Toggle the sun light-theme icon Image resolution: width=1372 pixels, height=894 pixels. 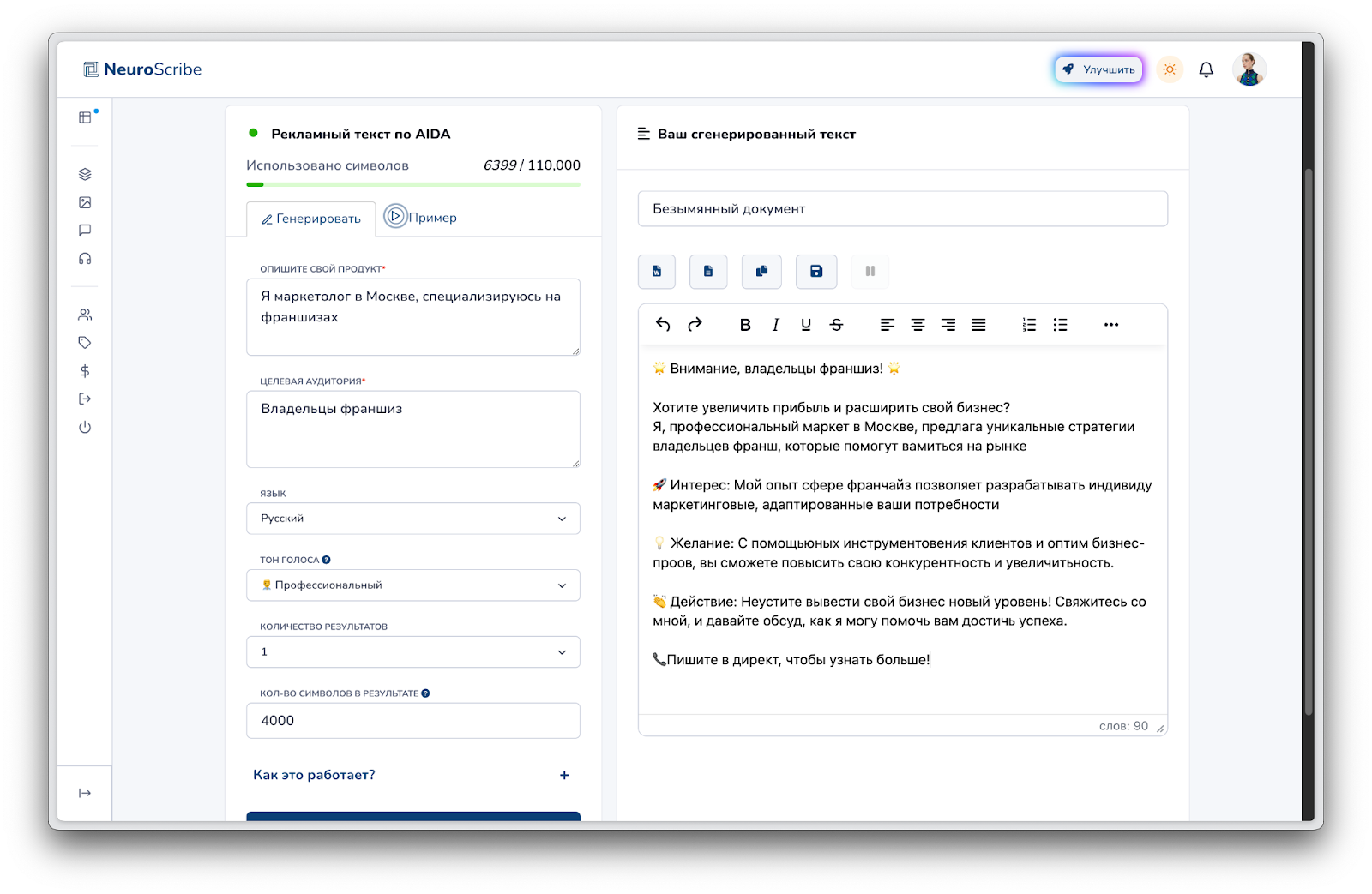point(1170,69)
